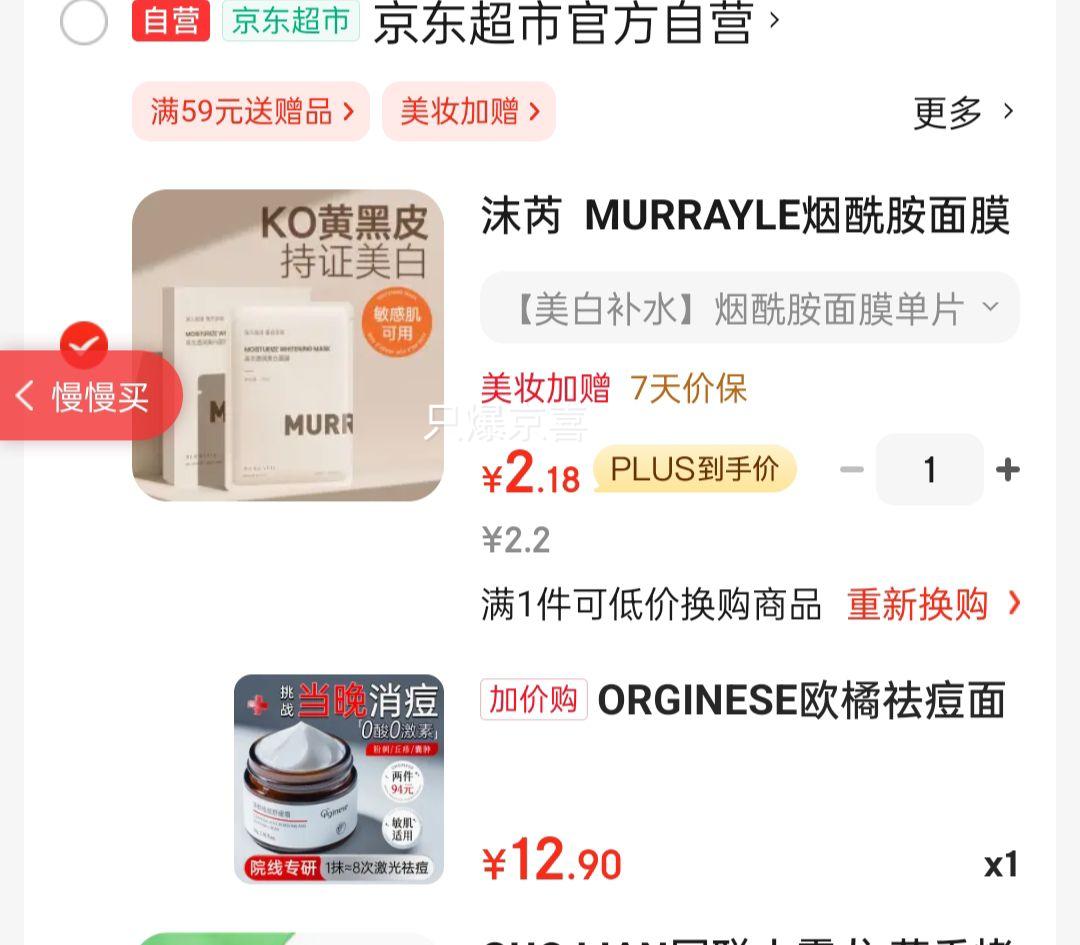
Task: Open 烟酰胺面膜单片 variant dropdown
Action: 750,308
